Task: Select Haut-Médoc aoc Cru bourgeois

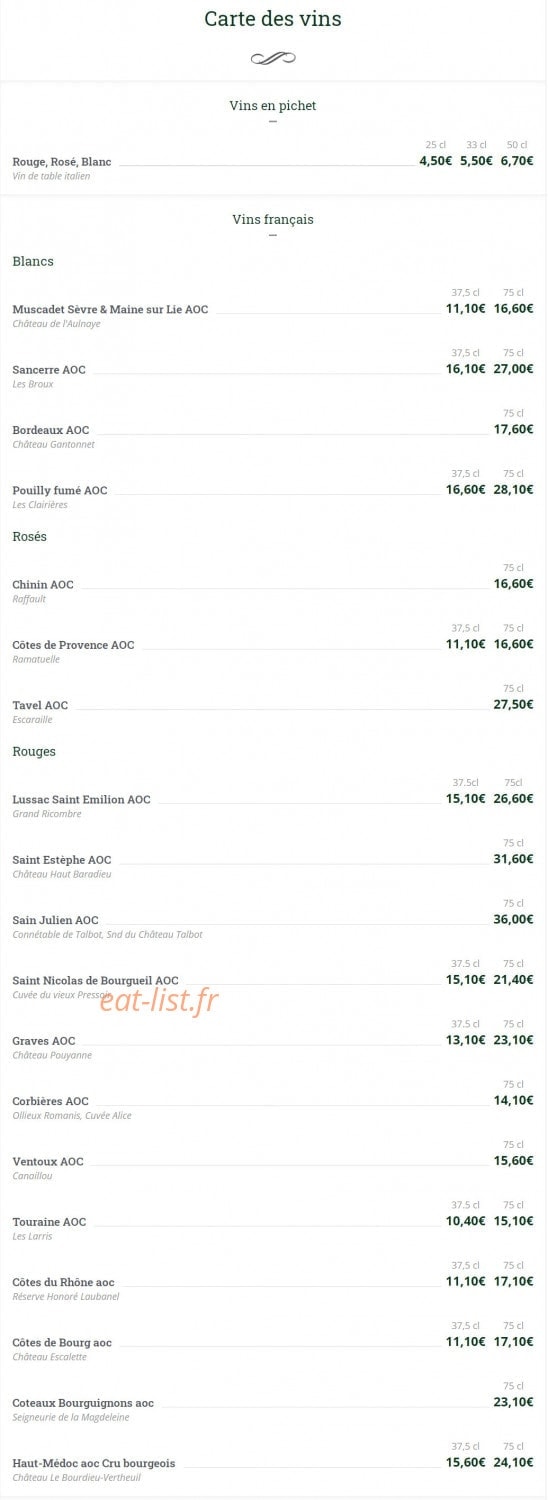Action: point(94,1463)
